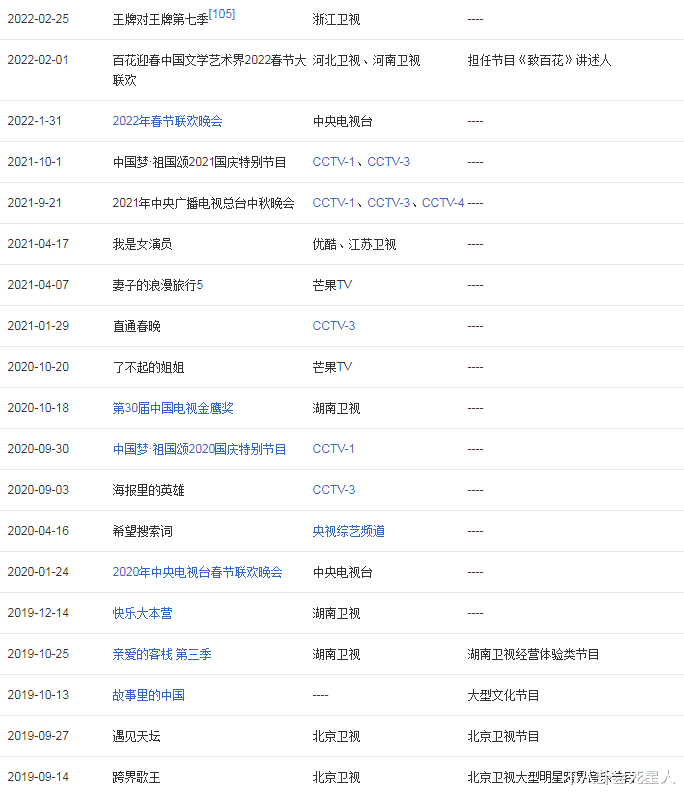The width and height of the screenshot is (684, 796).
Task: Select the date 2019-10-13
Action: point(38,695)
